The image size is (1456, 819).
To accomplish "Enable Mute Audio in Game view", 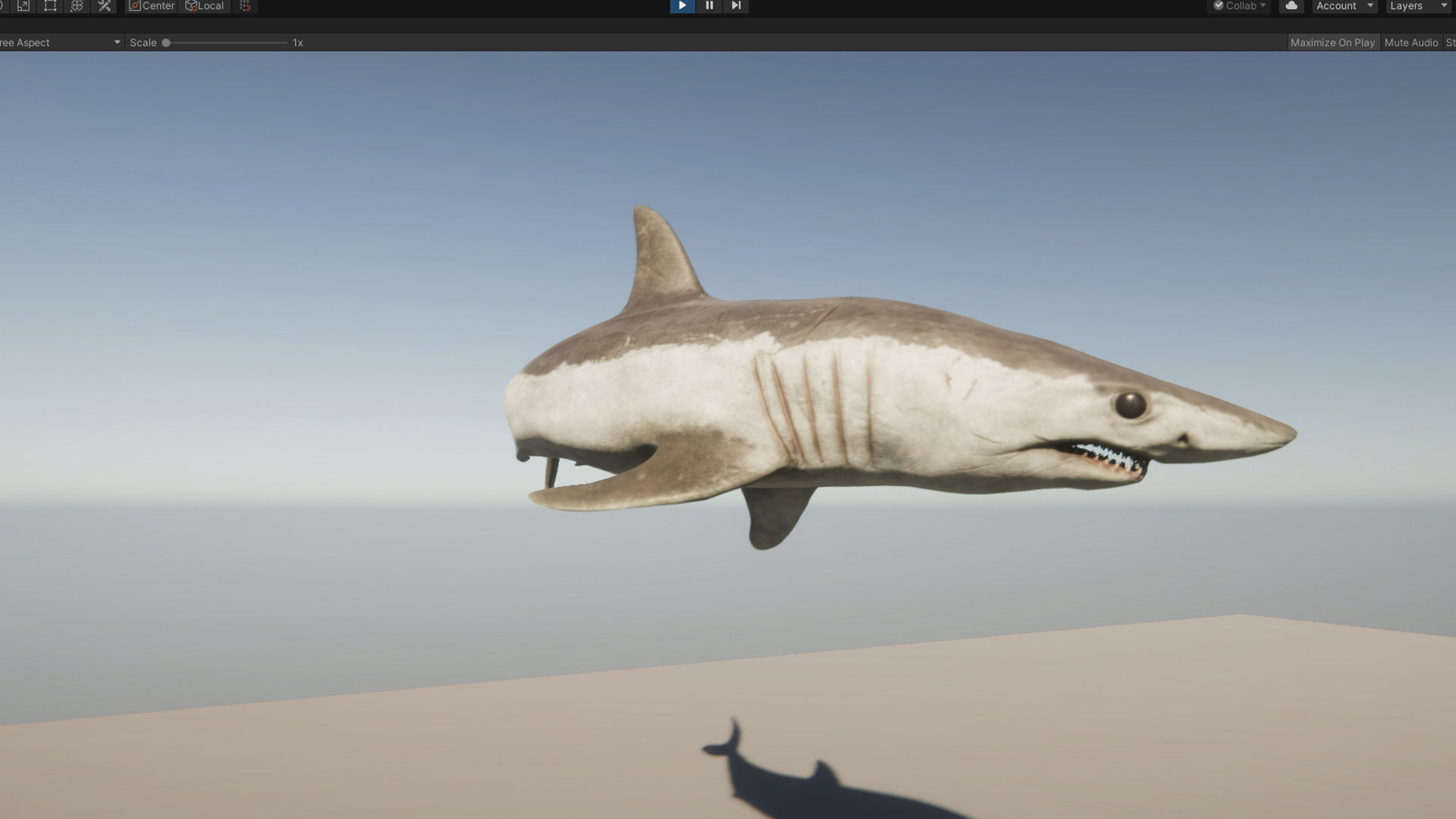I will (1410, 42).
